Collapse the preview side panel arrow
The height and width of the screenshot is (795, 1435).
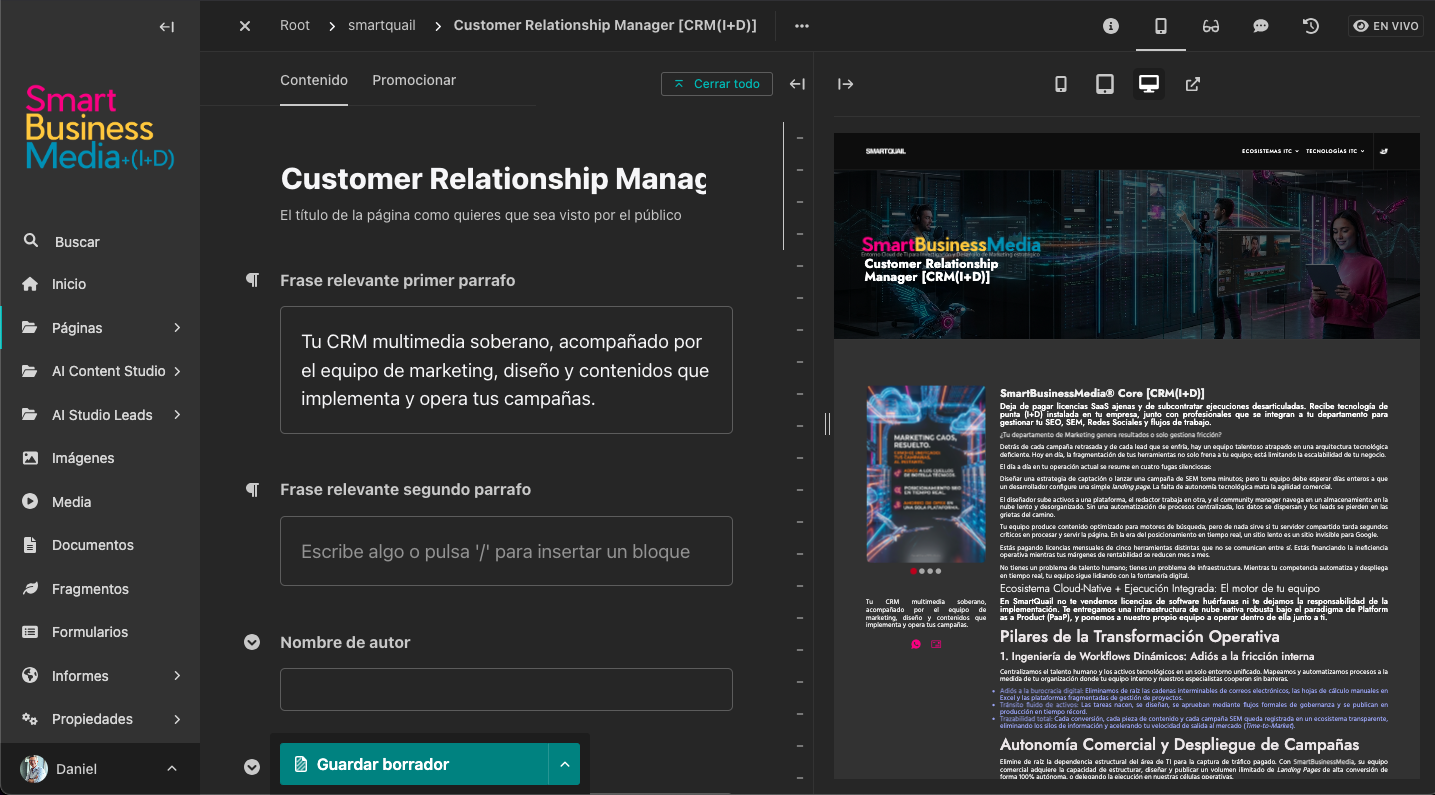pyautogui.click(x=846, y=84)
